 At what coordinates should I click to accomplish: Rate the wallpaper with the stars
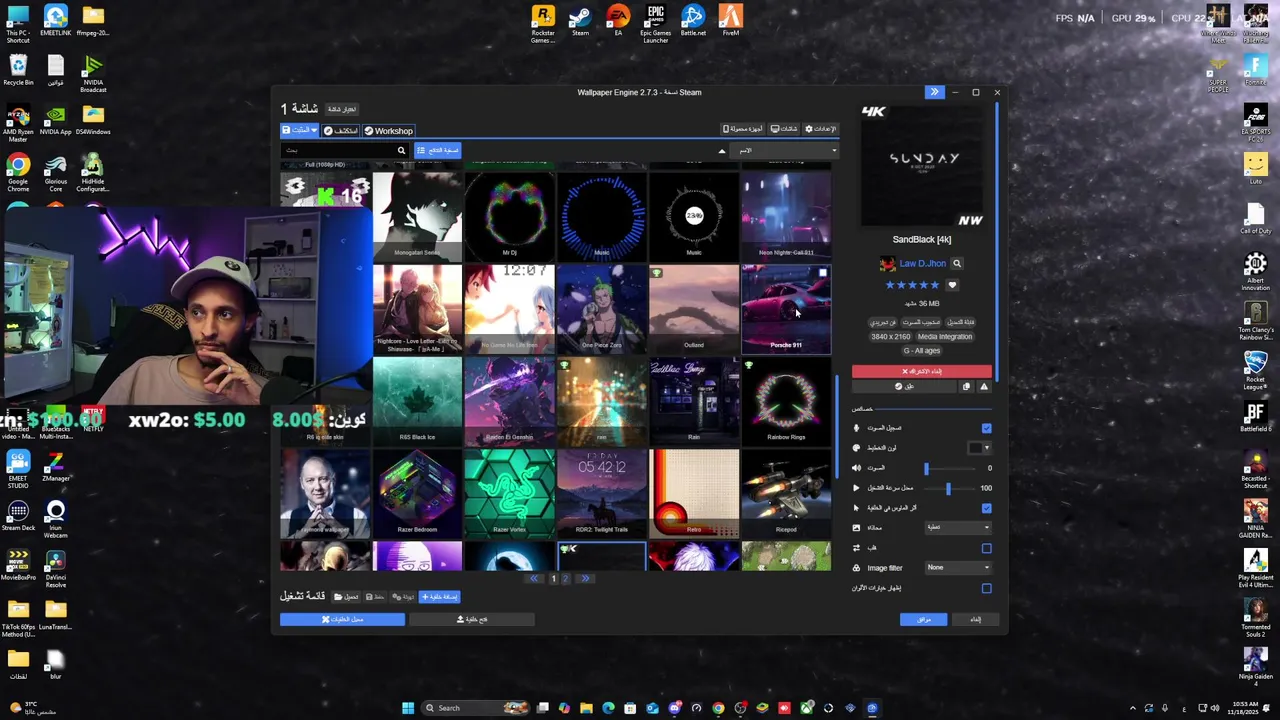912,285
